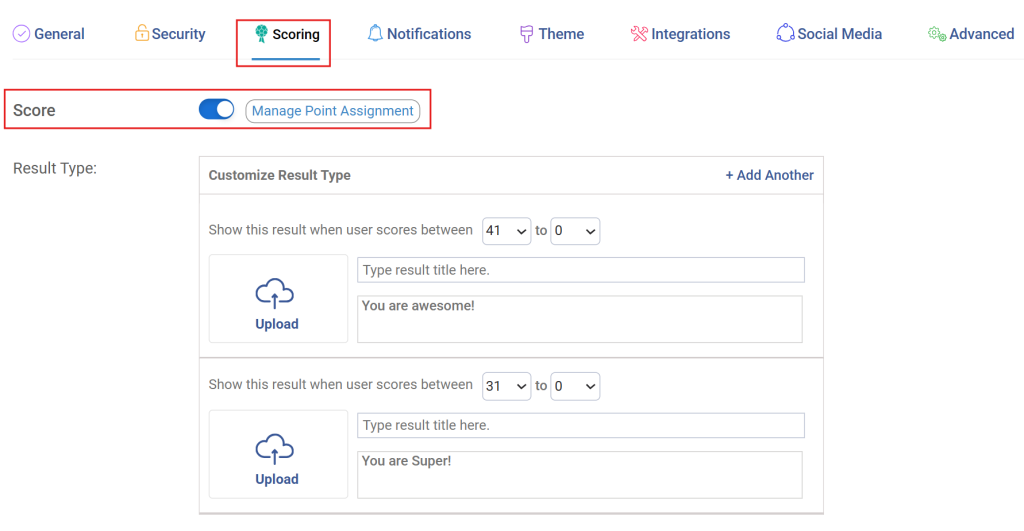This screenshot has height=531, width=1024.
Task: Open the 31 score minimum dropdown
Action: [506, 386]
